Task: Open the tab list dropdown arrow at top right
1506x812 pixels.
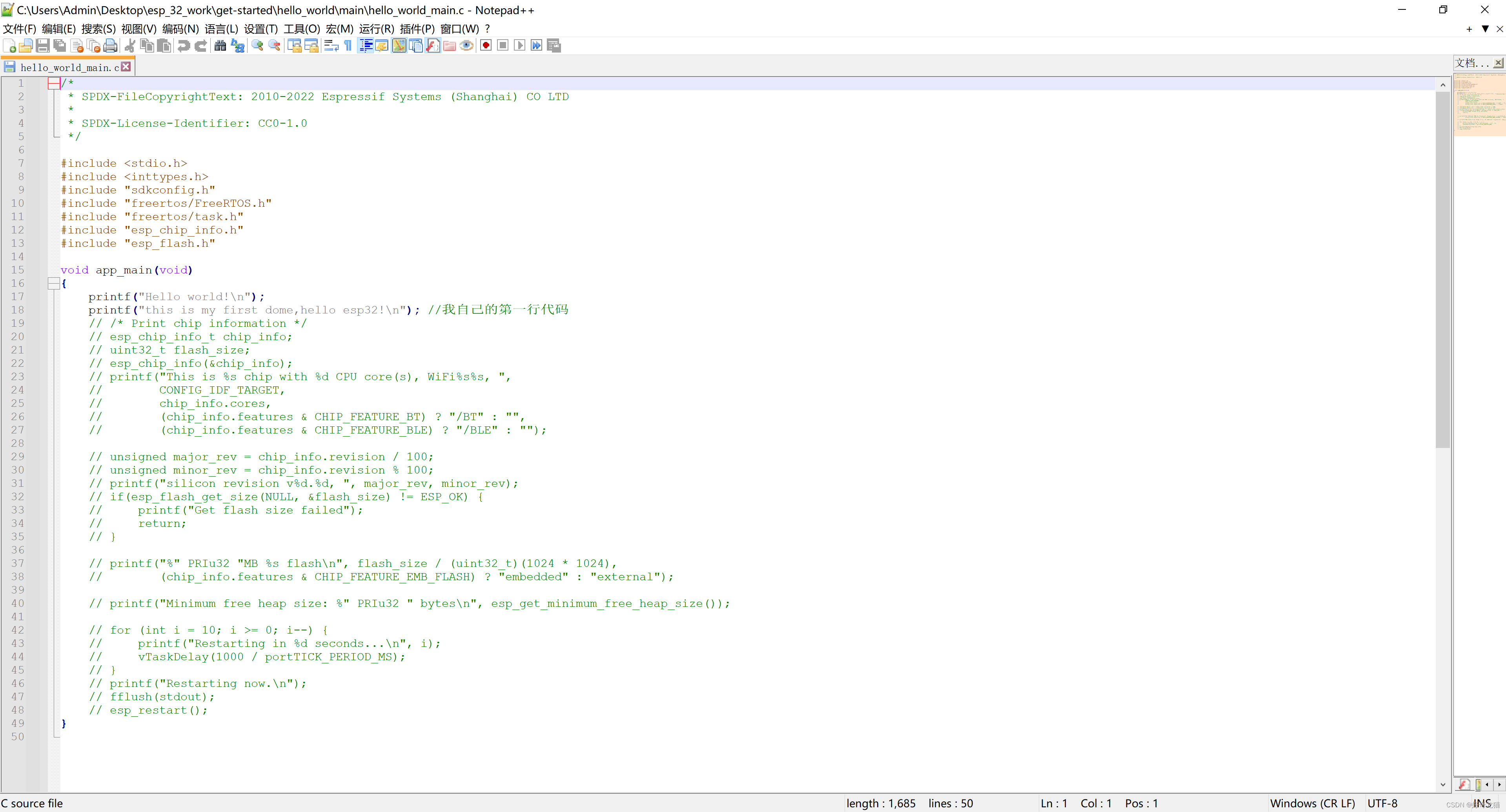Action: point(1485,29)
